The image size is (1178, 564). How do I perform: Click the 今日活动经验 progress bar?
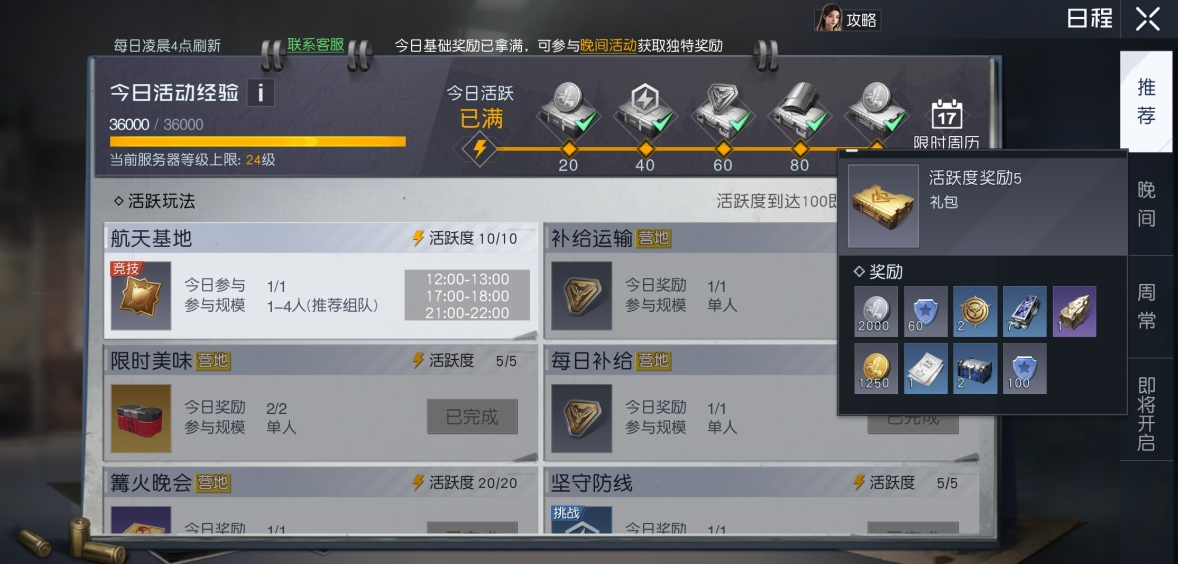258,141
